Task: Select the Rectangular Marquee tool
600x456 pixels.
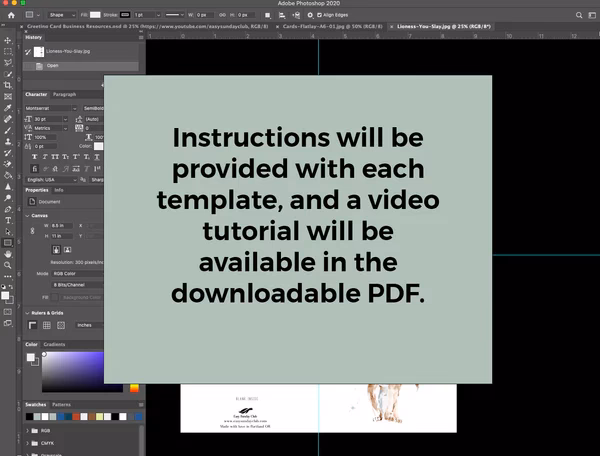Action: coord(8,51)
